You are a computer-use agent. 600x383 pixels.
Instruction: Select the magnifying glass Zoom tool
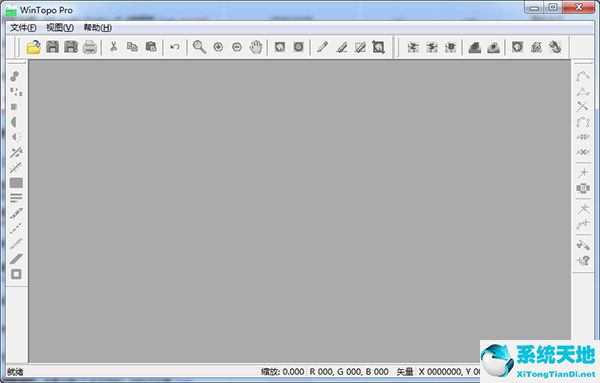point(199,47)
